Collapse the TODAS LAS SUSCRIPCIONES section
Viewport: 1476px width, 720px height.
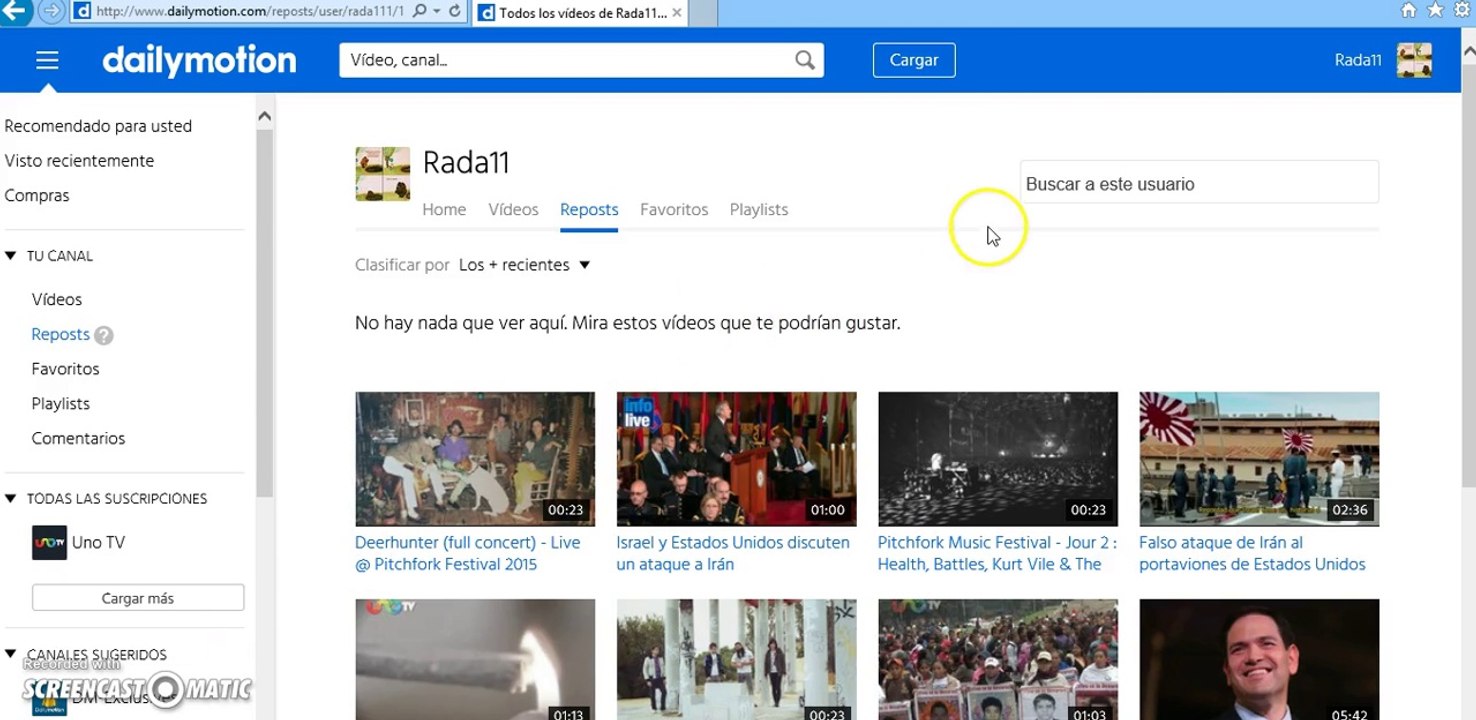pyautogui.click(x=11, y=498)
